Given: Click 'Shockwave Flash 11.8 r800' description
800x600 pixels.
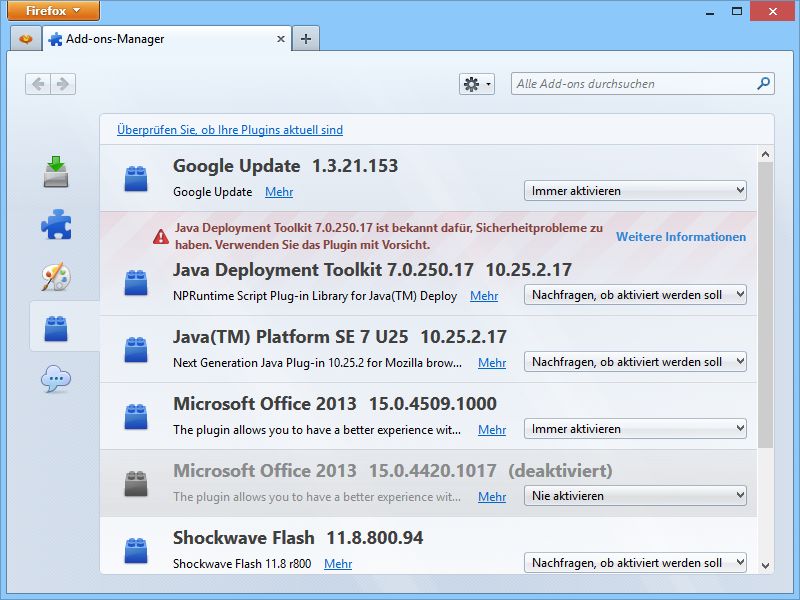Looking at the screenshot, I should [242, 564].
